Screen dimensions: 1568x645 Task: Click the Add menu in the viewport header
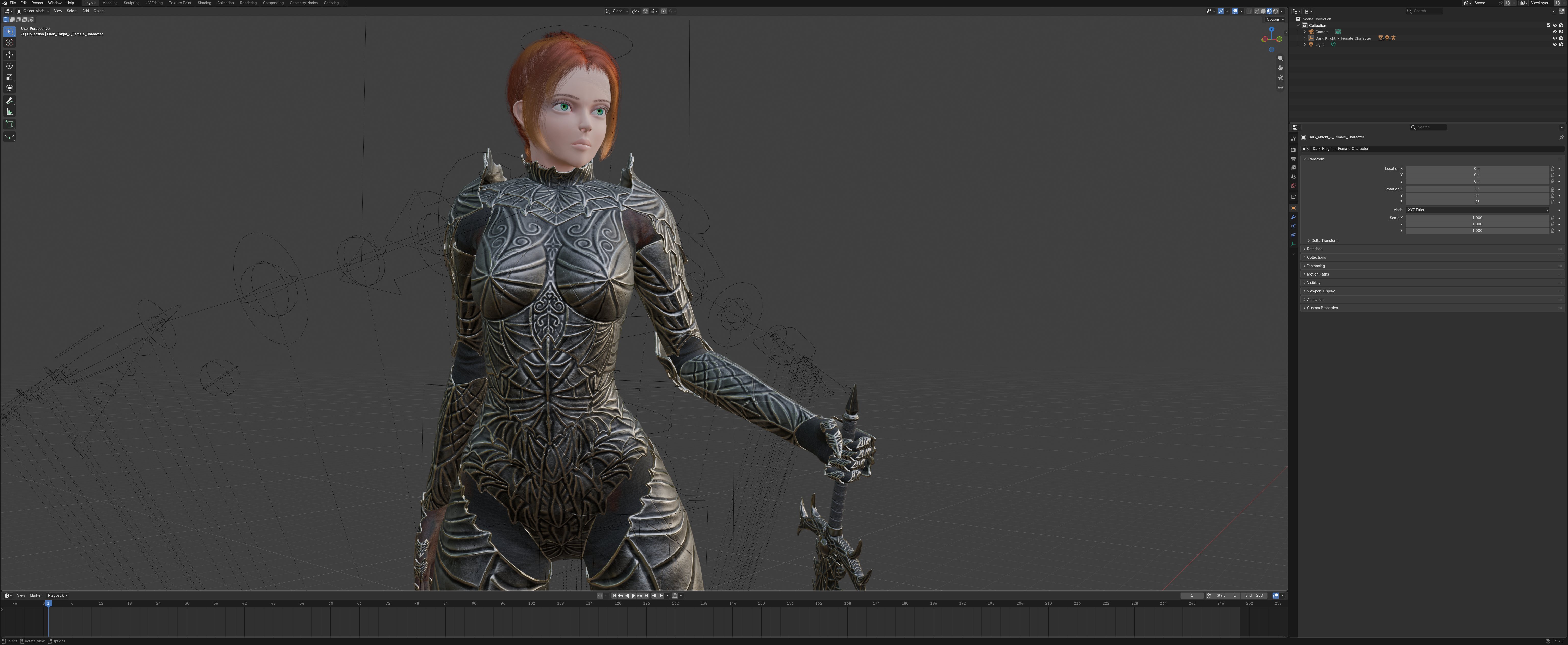pos(85,11)
